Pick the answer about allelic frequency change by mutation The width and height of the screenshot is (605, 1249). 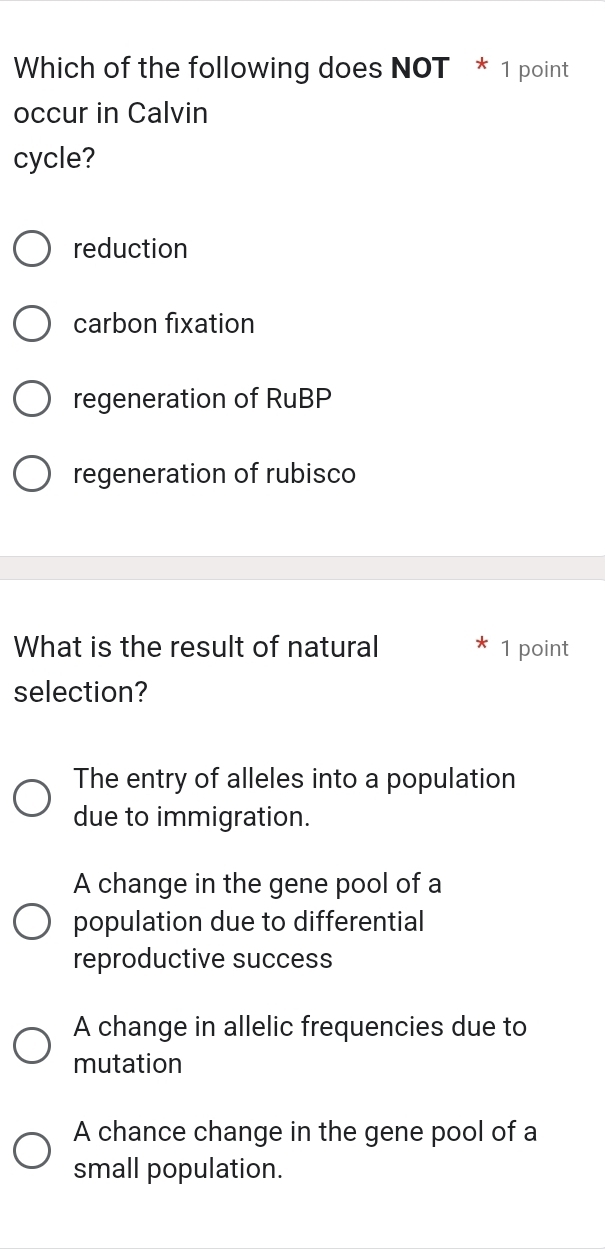tap(300, 1044)
